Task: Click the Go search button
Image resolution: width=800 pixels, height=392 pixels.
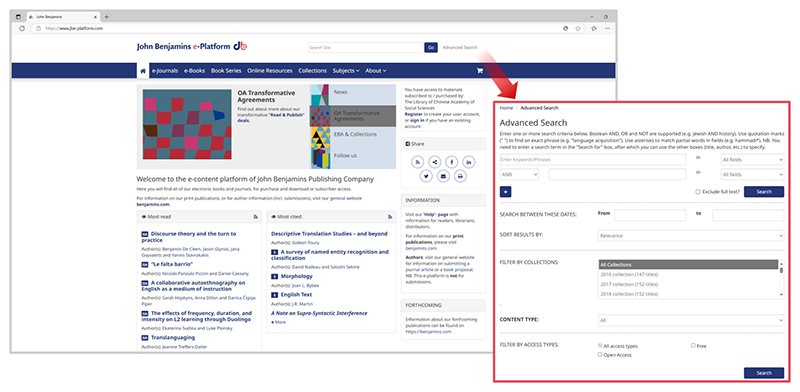Action: click(x=431, y=47)
